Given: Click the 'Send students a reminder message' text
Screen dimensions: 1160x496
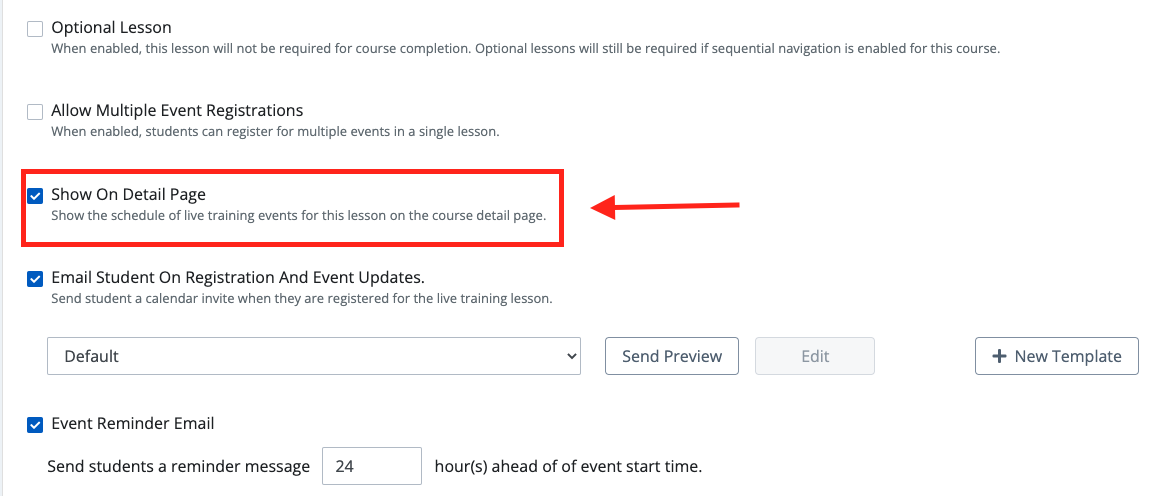Looking at the screenshot, I should click(178, 467).
